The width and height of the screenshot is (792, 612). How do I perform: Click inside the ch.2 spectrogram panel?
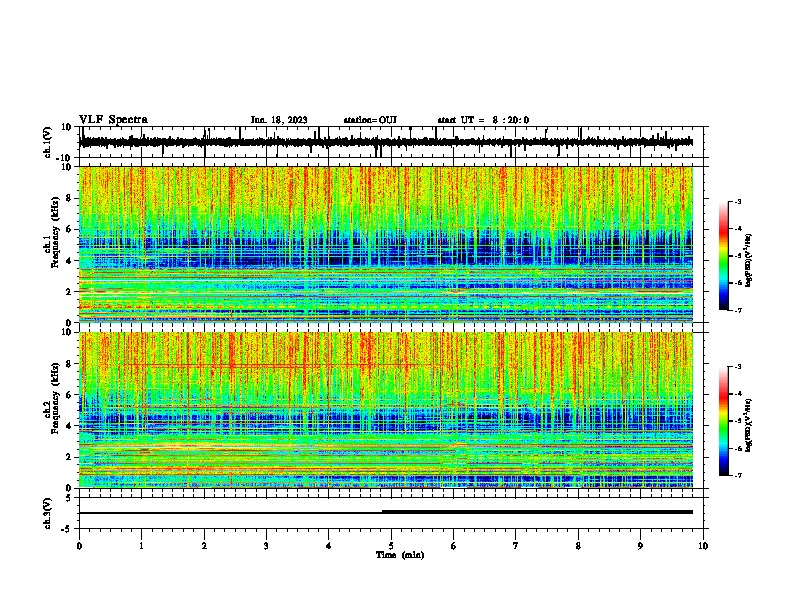385,410
